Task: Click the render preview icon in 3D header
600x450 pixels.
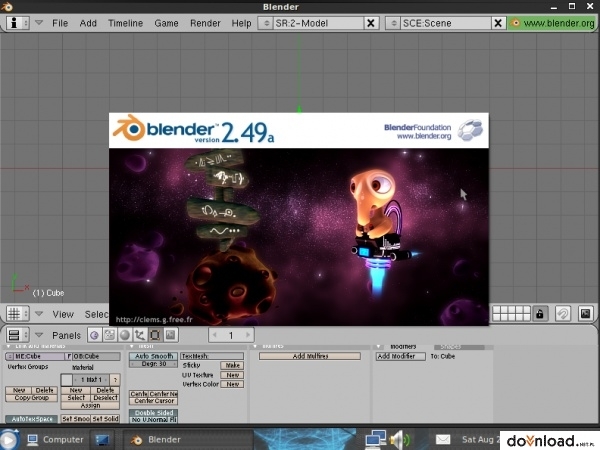Action: 585,314
